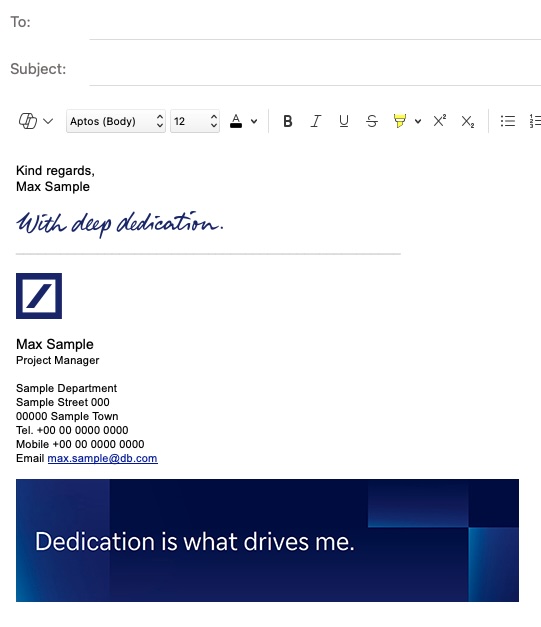Open the max.sample@db.com email link
Viewport: 541px width, 627px height.
[102, 458]
